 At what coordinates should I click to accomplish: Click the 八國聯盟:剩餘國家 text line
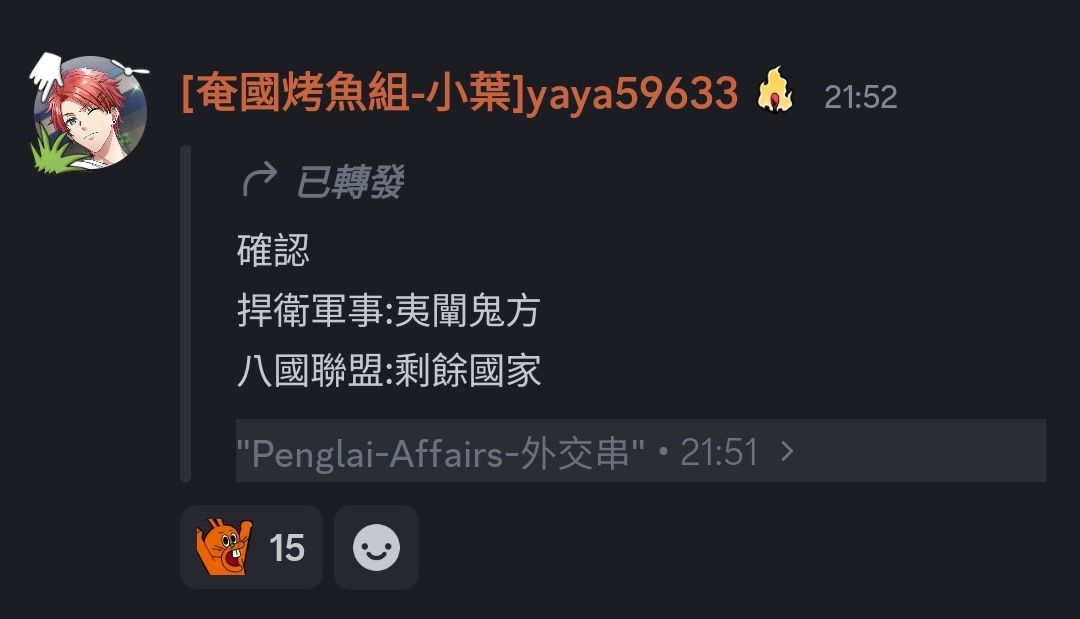388,370
